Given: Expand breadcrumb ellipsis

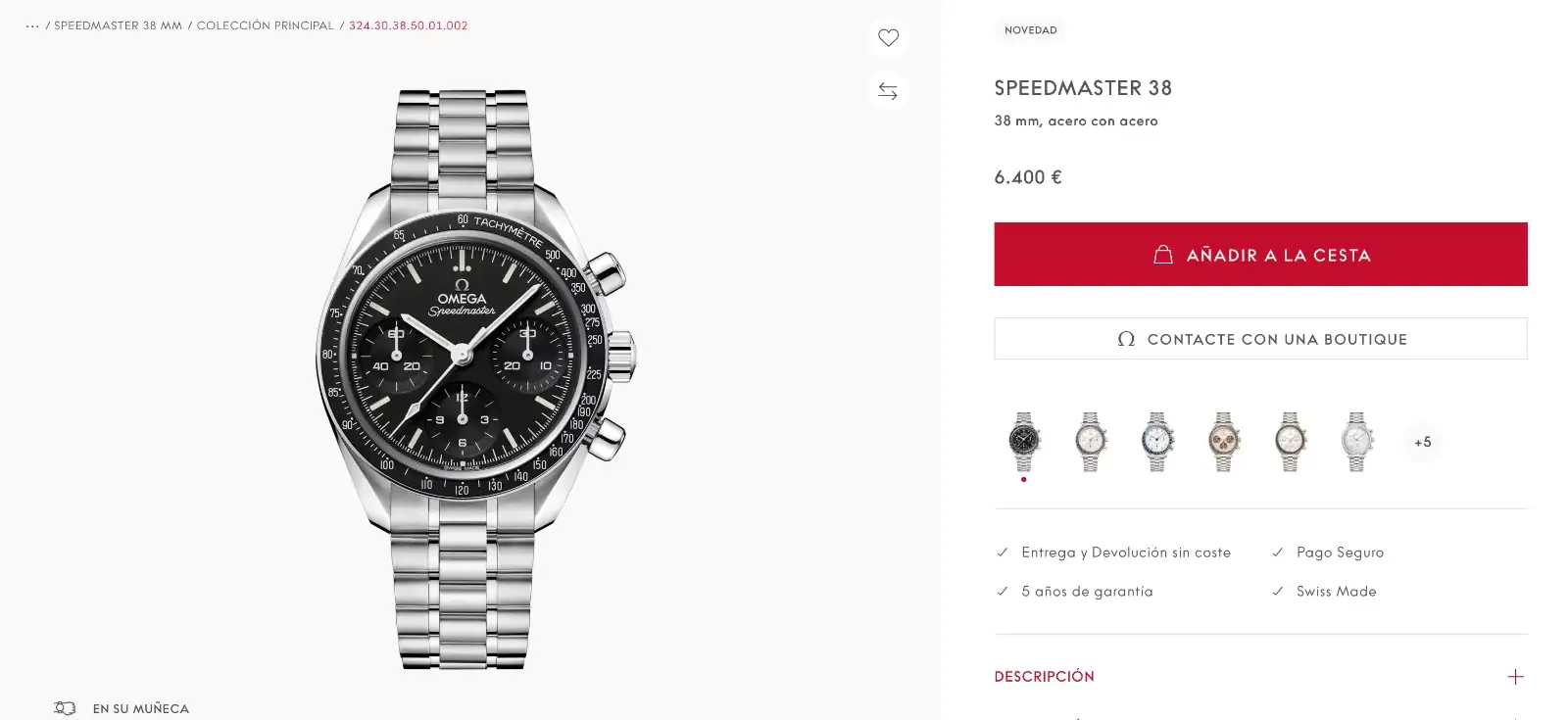Looking at the screenshot, I should [x=32, y=26].
